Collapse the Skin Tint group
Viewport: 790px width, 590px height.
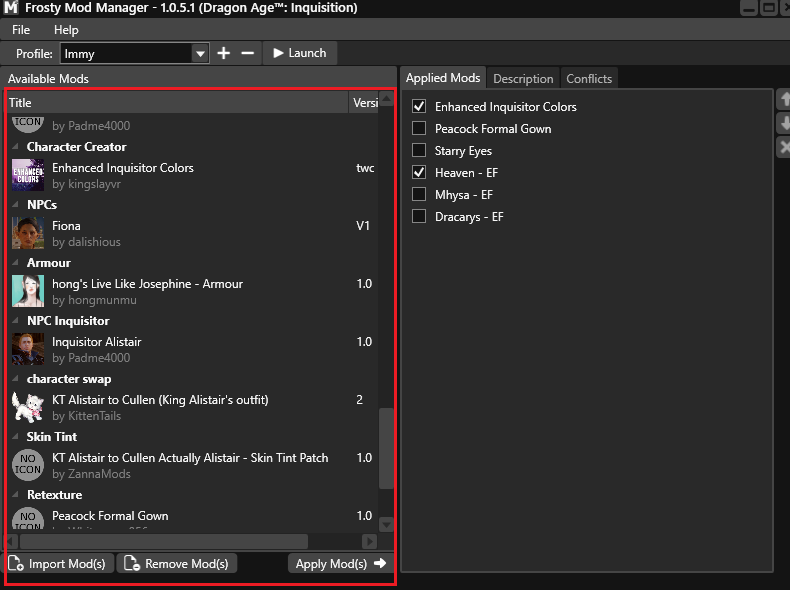[x=16, y=436]
